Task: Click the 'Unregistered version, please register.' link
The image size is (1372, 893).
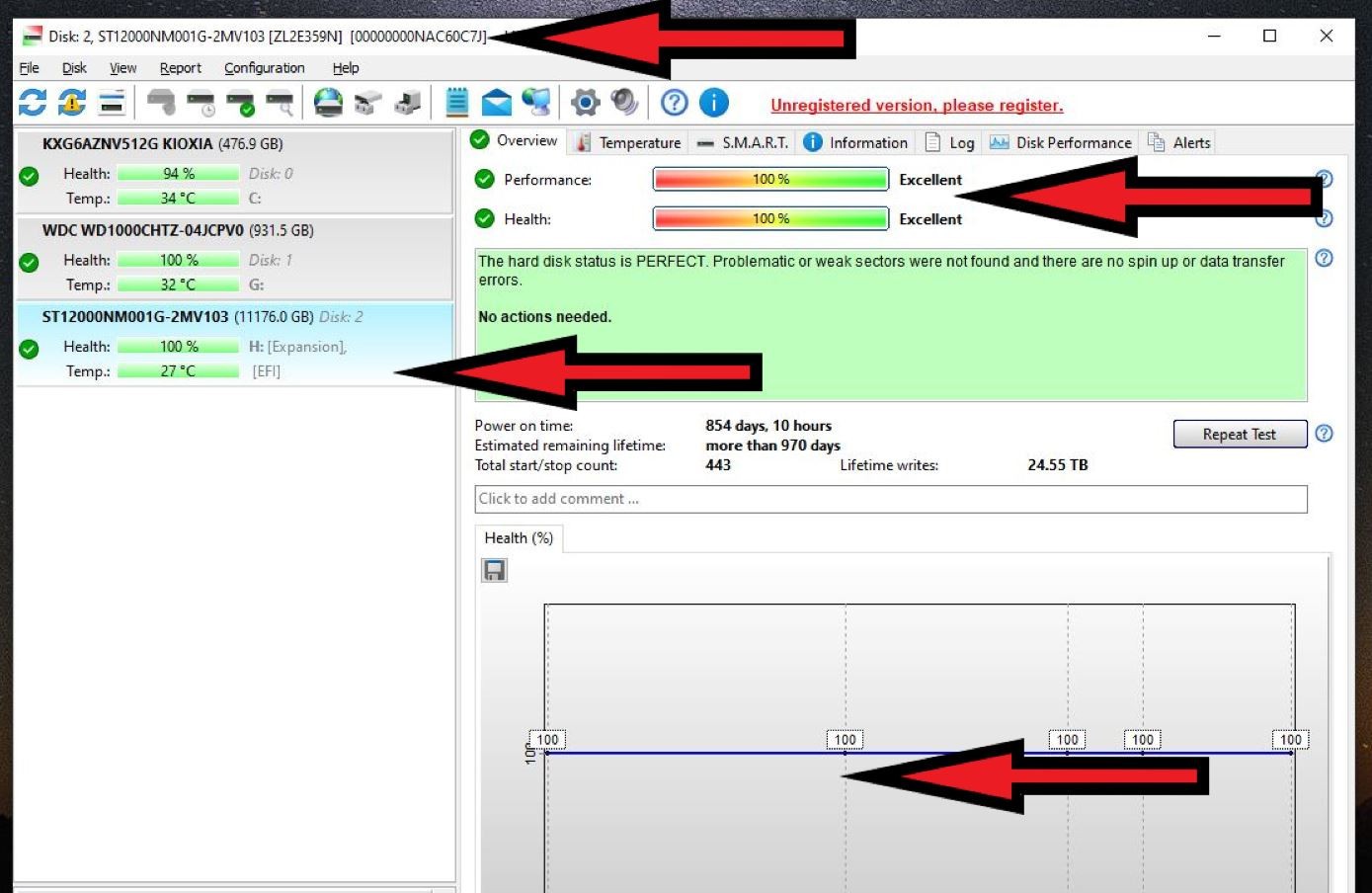Action: click(x=917, y=106)
